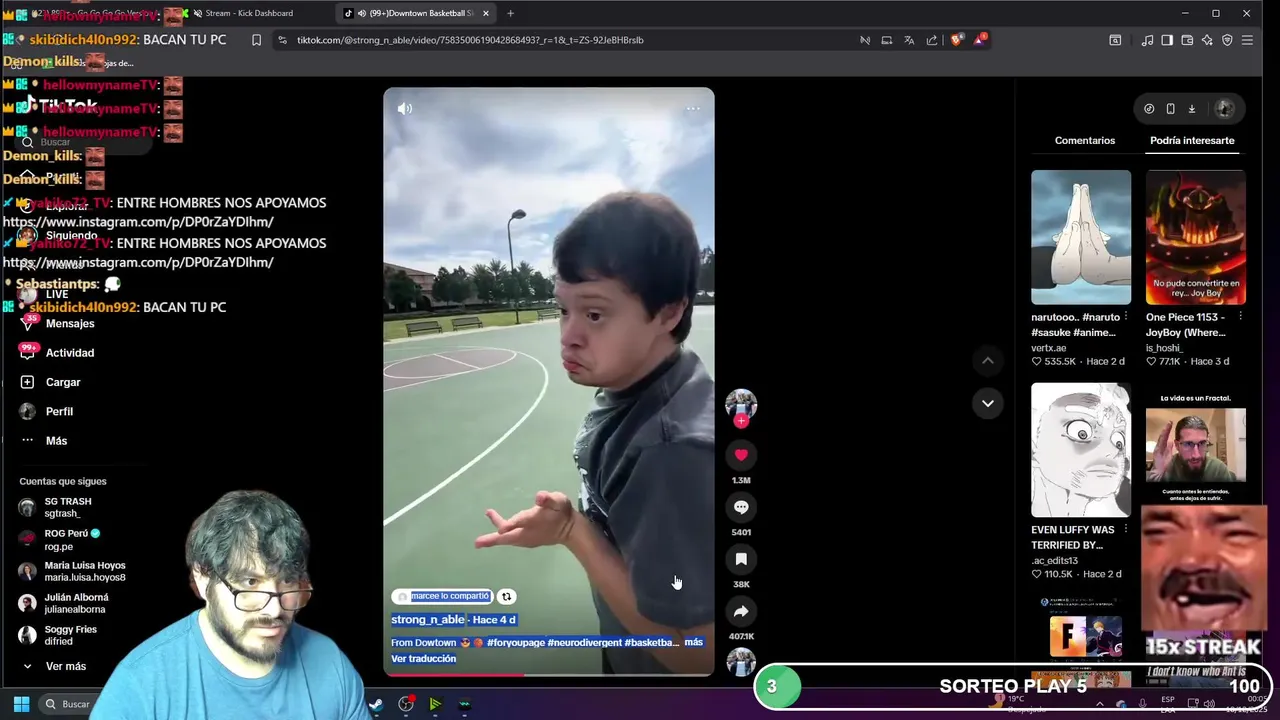
Task: Share the video with the arrow icon
Action: pos(741,611)
